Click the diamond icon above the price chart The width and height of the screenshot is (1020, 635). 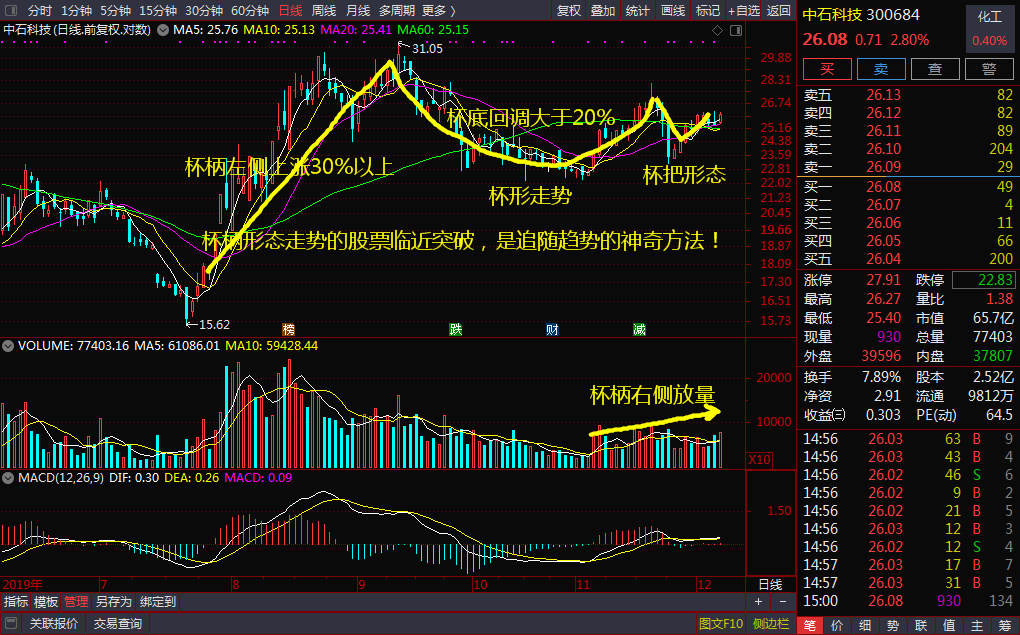[715, 30]
